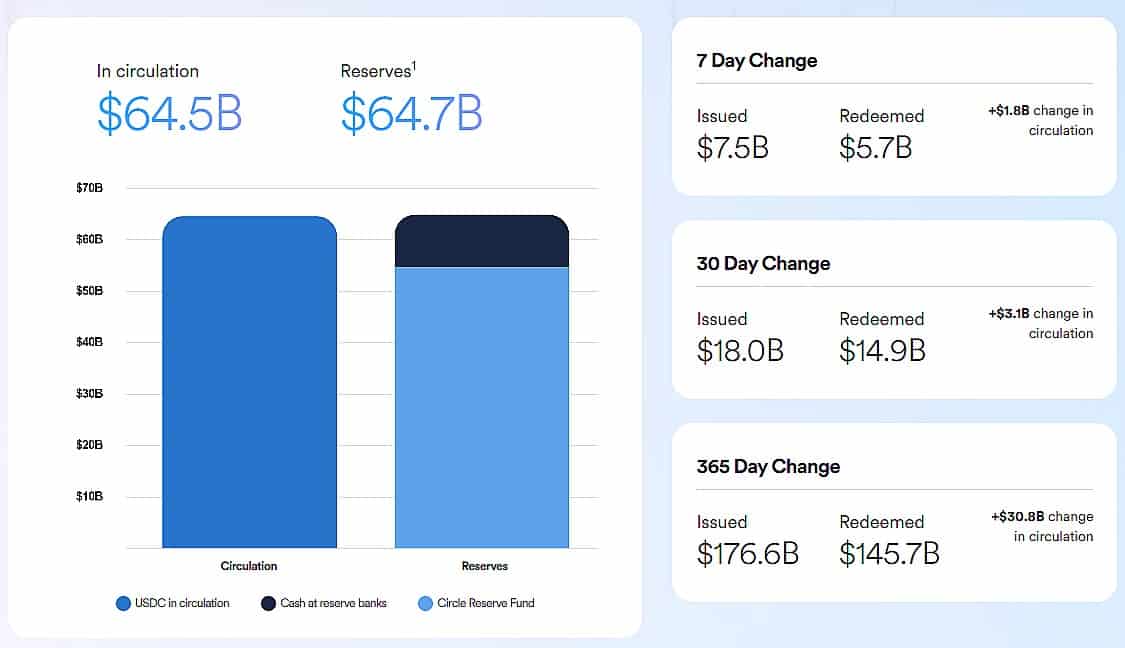The height and width of the screenshot is (648, 1125).
Task: Click the $64.5B in circulation value
Action: click(169, 112)
